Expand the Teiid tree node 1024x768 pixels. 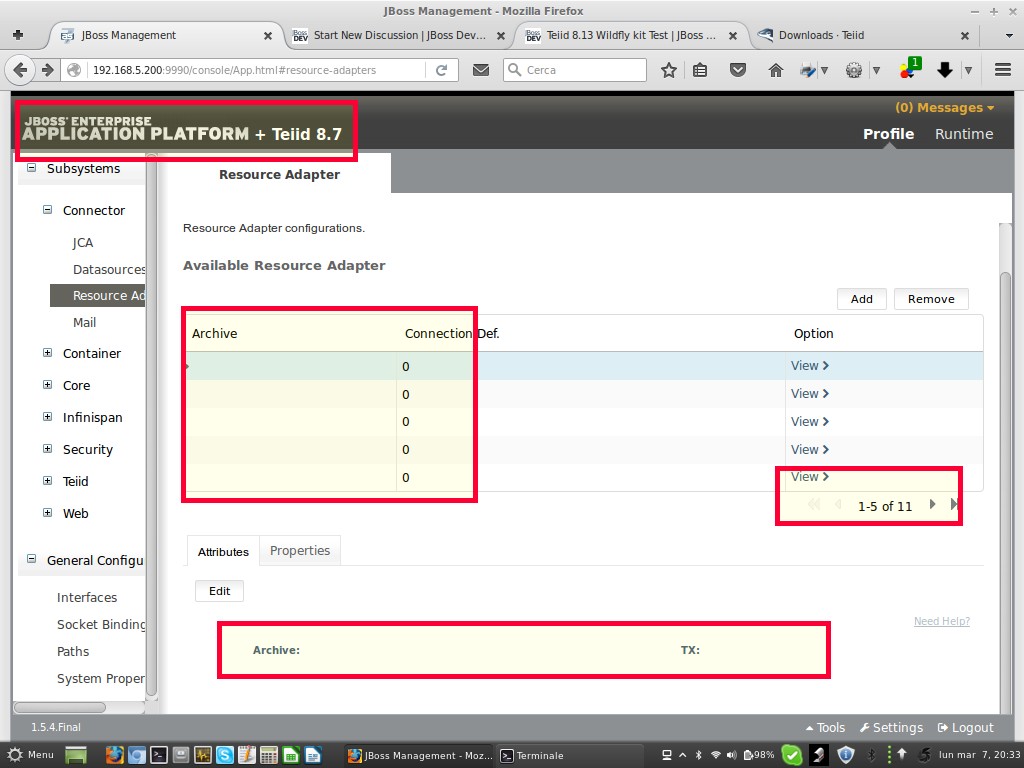47,481
